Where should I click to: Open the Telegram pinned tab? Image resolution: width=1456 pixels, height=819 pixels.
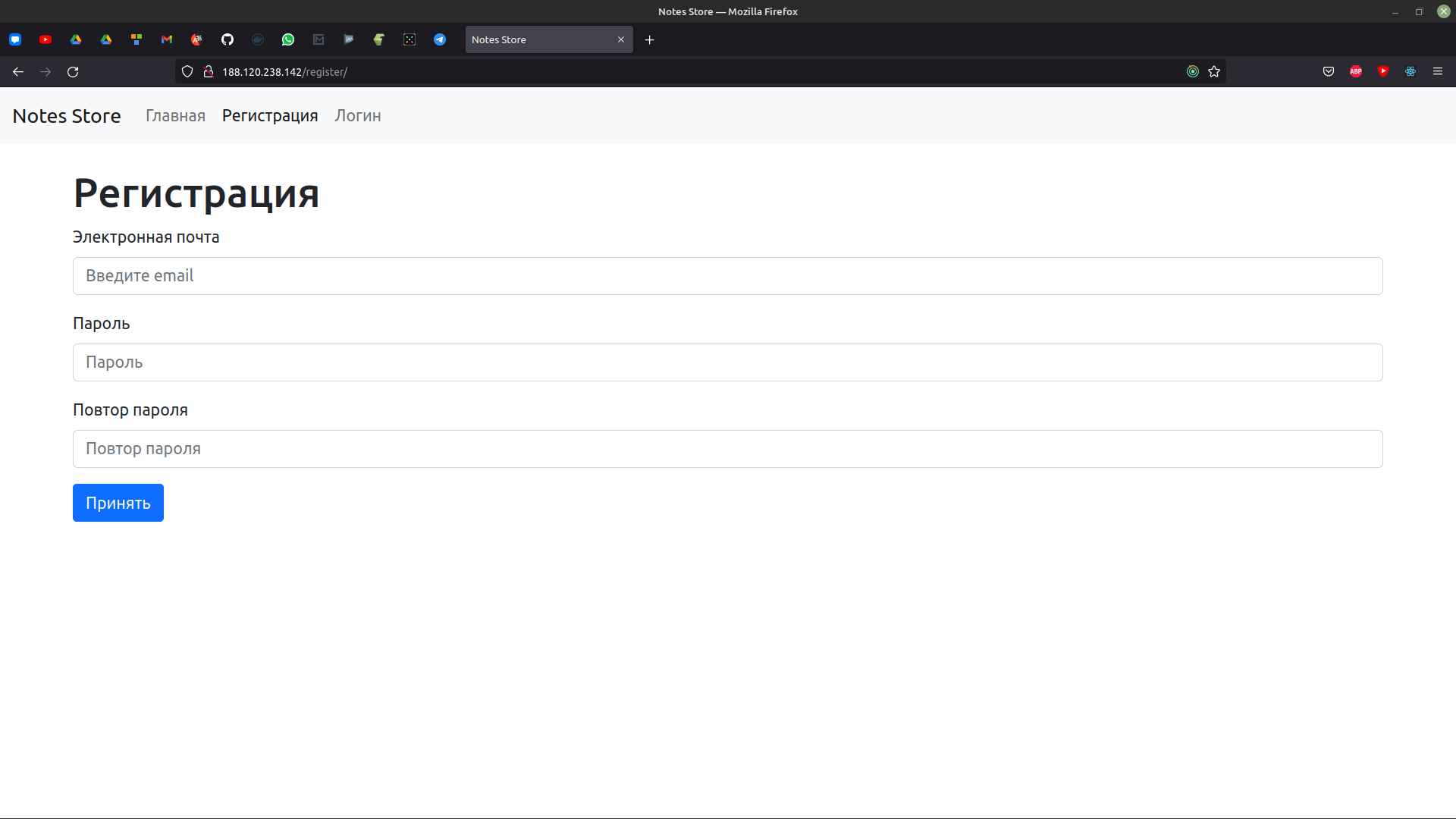point(440,39)
